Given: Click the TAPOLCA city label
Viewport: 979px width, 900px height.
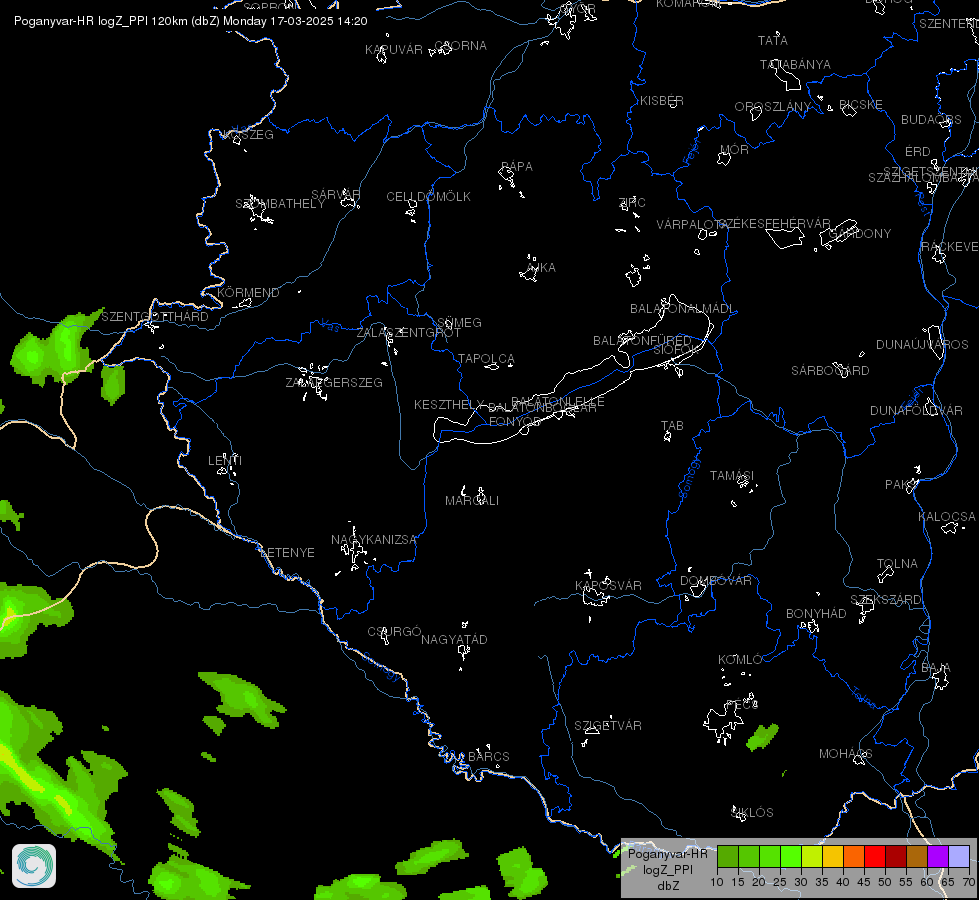Looking at the screenshot, I should [486, 359].
